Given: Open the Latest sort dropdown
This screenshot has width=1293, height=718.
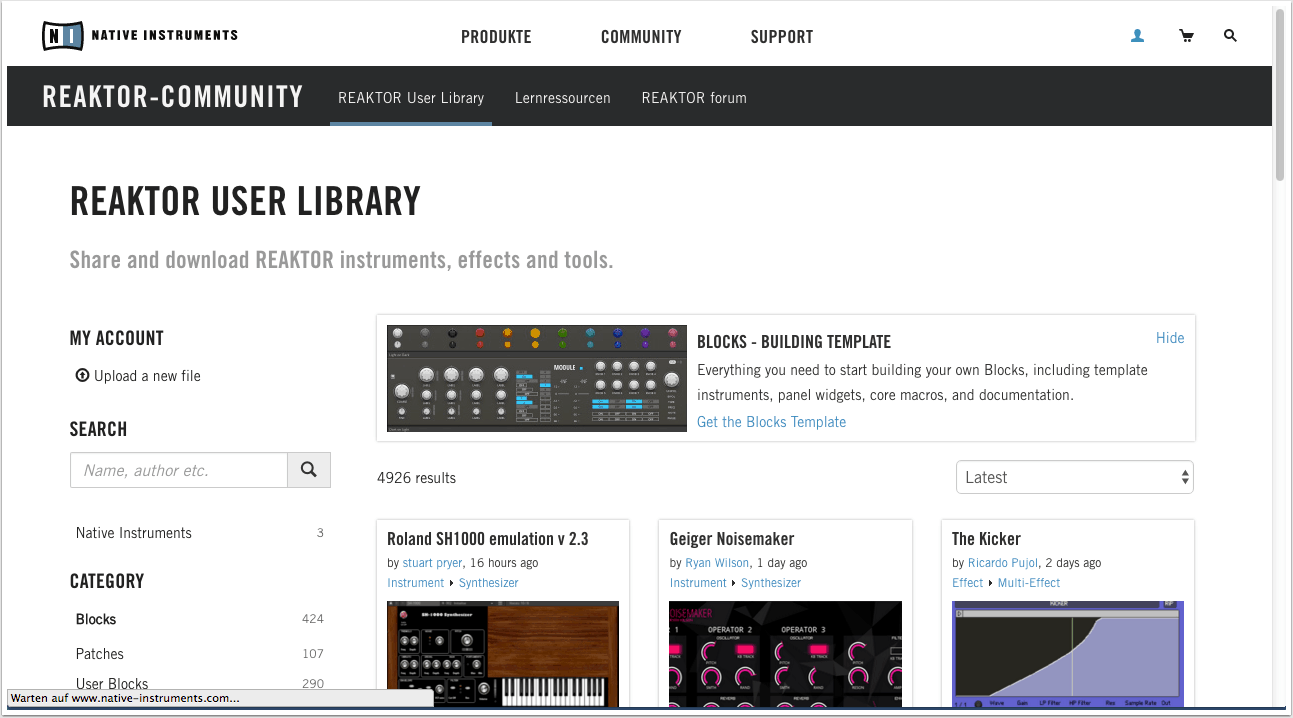Looking at the screenshot, I should (x=1074, y=477).
